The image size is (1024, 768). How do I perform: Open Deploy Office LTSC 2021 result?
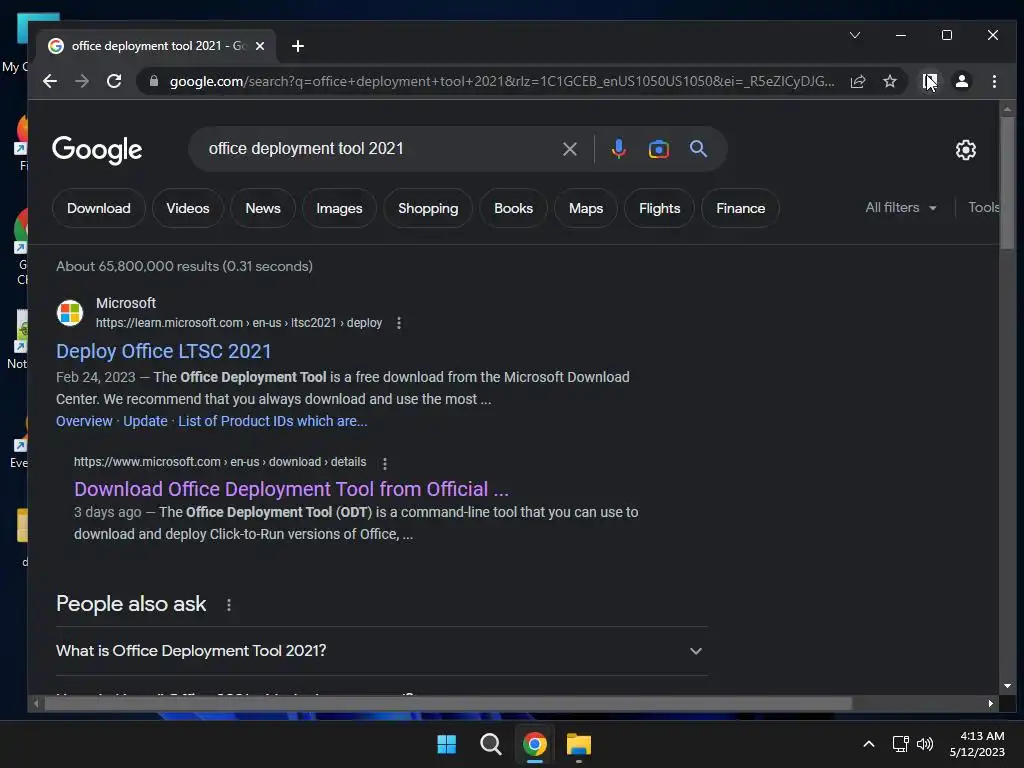coord(163,351)
